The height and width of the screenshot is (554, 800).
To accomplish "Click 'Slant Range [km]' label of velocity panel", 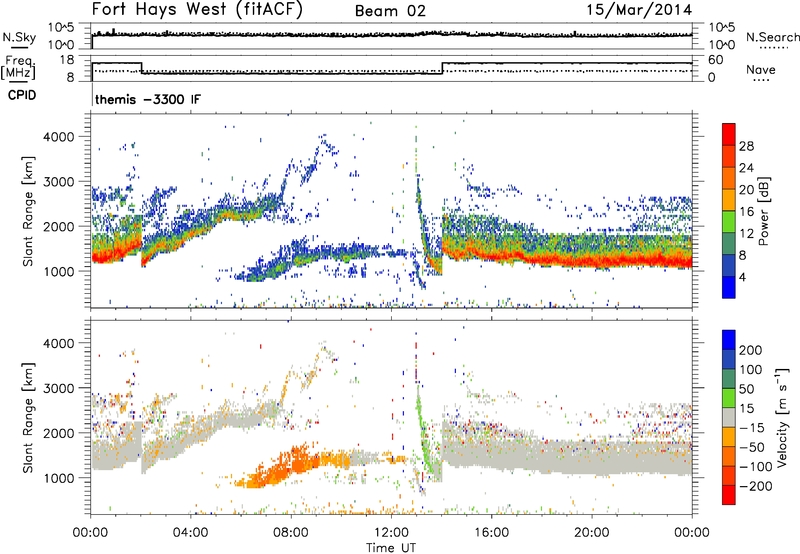I will pyautogui.click(x=28, y=417).
